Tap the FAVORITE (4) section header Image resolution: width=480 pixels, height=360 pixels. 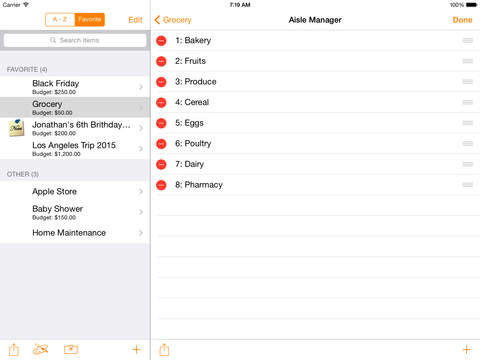point(27,70)
